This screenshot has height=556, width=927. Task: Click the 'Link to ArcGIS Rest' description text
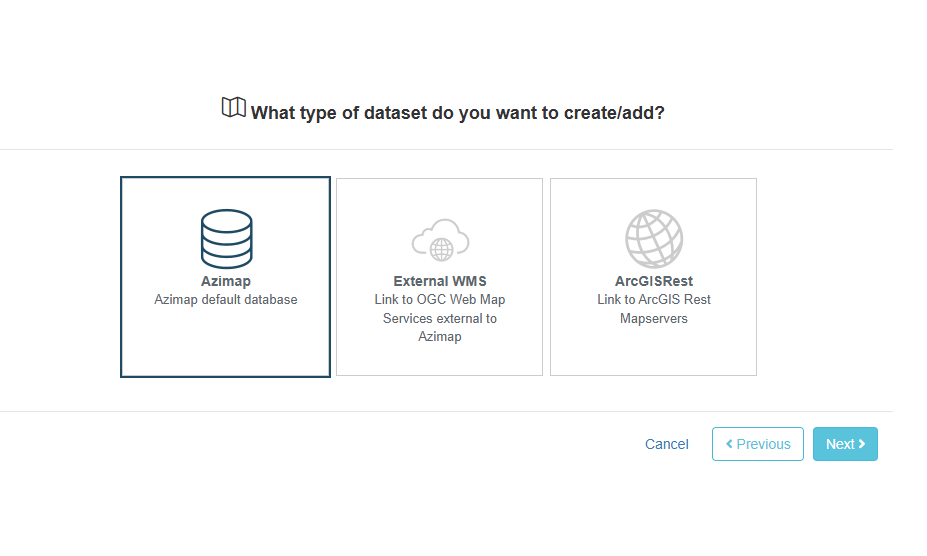pos(654,300)
